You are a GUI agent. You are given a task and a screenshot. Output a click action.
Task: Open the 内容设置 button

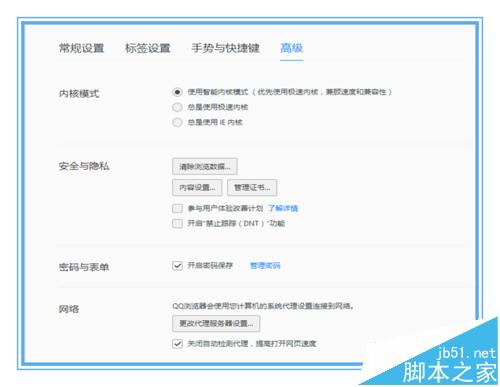point(197,187)
